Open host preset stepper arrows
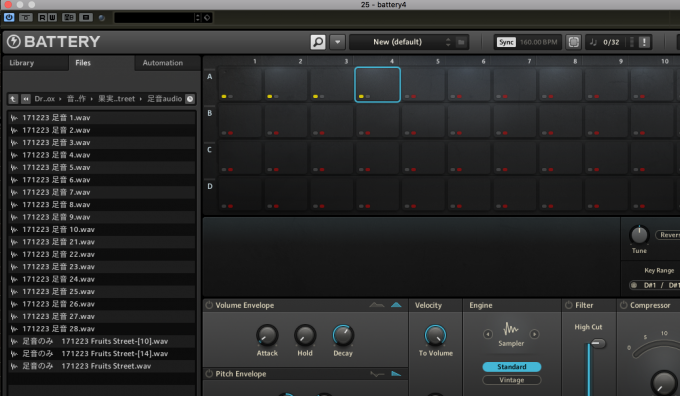Viewport: 680px width, 396px height. pos(198,18)
